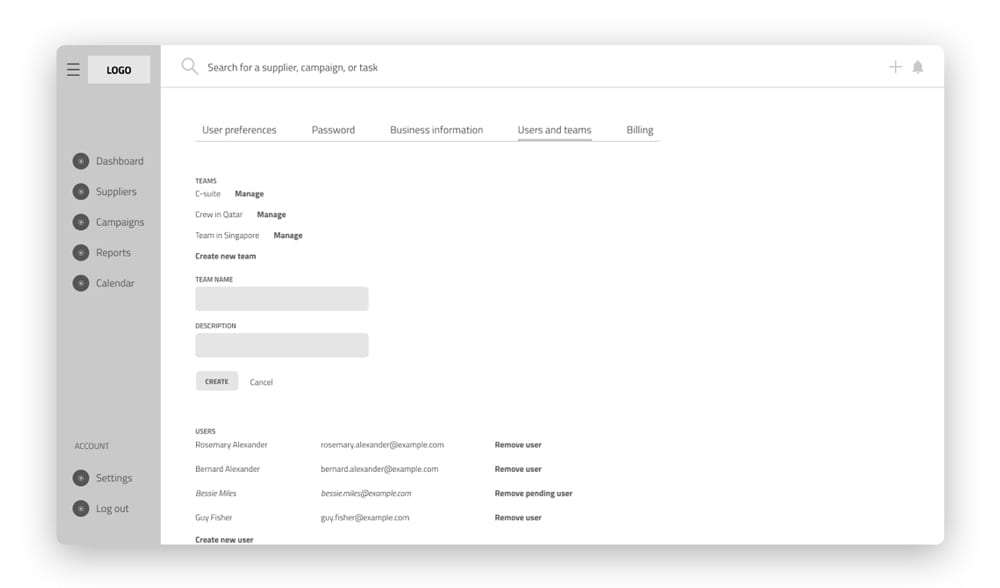Open Calendar from the sidebar

point(115,283)
